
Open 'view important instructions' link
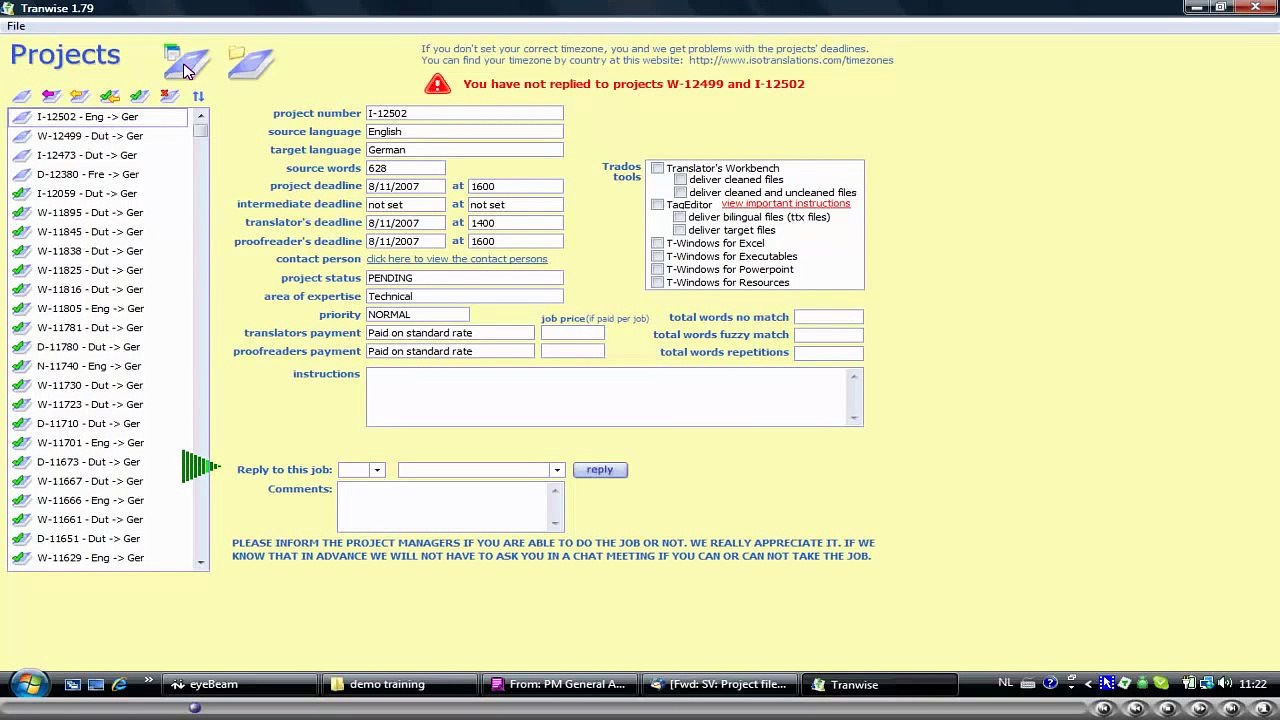point(786,204)
